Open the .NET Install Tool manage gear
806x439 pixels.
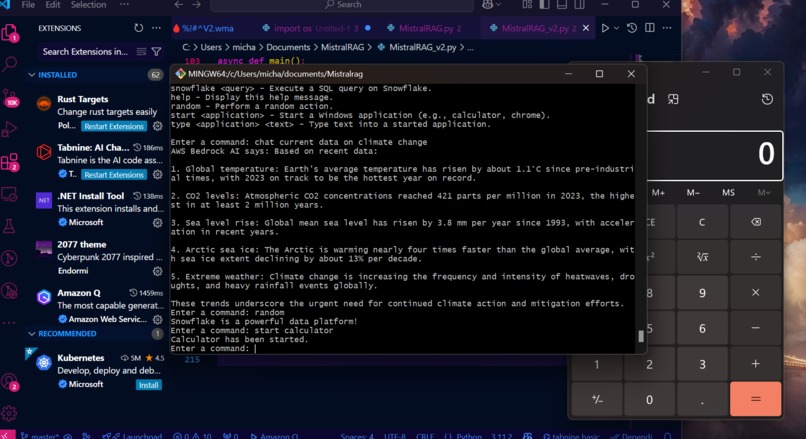pyautogui.click(x=157, y=223)
